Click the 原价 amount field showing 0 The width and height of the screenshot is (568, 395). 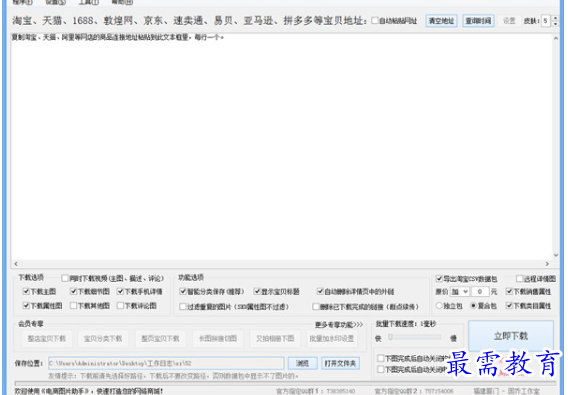click(x=480, y=292)
